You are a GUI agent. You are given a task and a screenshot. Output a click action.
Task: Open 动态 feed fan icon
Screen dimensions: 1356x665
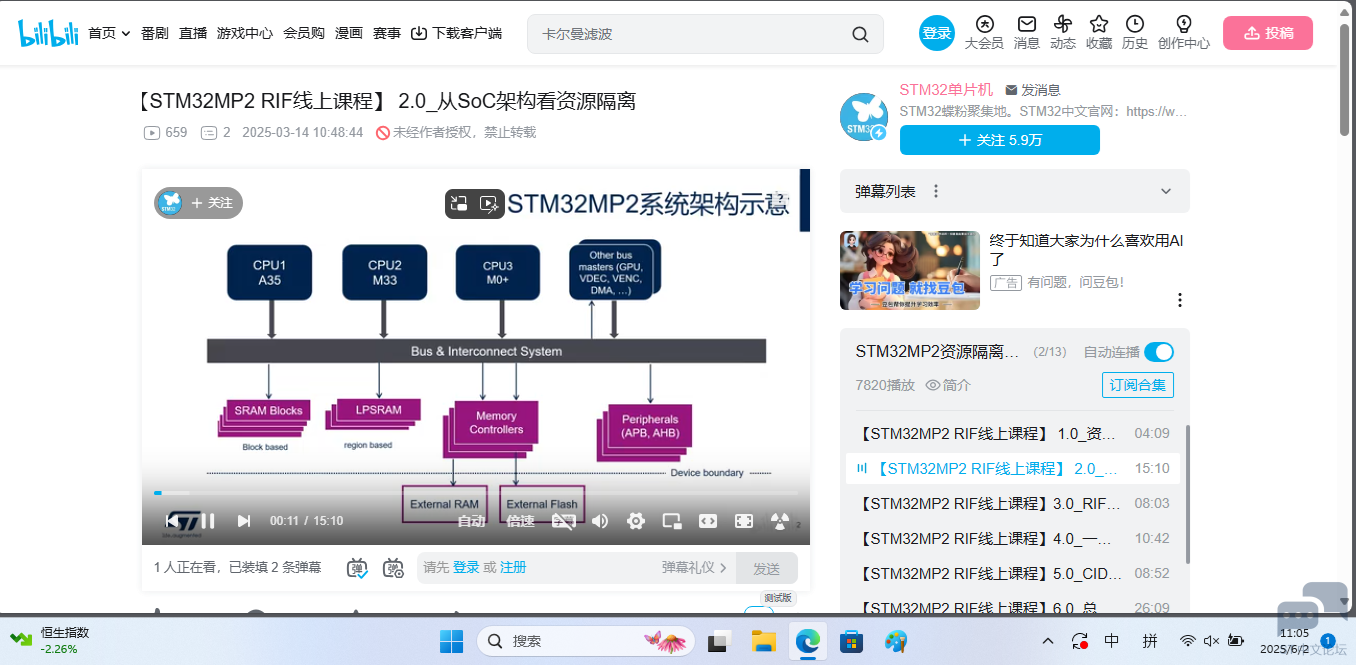tap(1063, 24)
